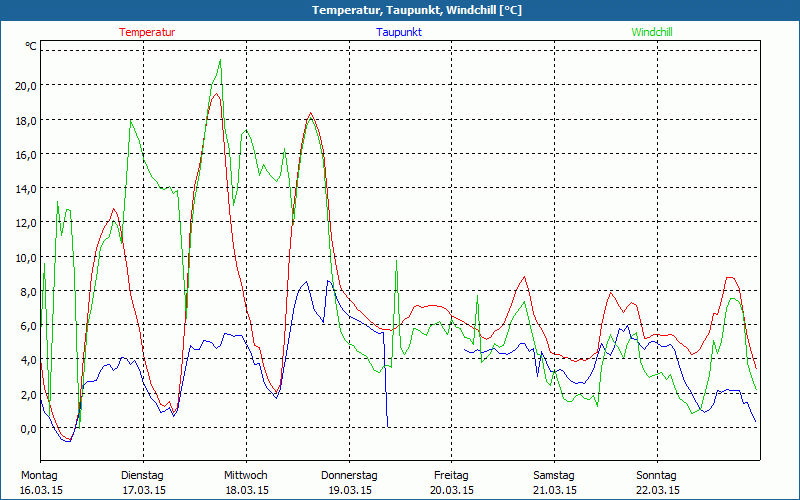Viewport: 800px width, 500px height.
Task: Click the Sonntag day label
Action: (x=656, y=475)
